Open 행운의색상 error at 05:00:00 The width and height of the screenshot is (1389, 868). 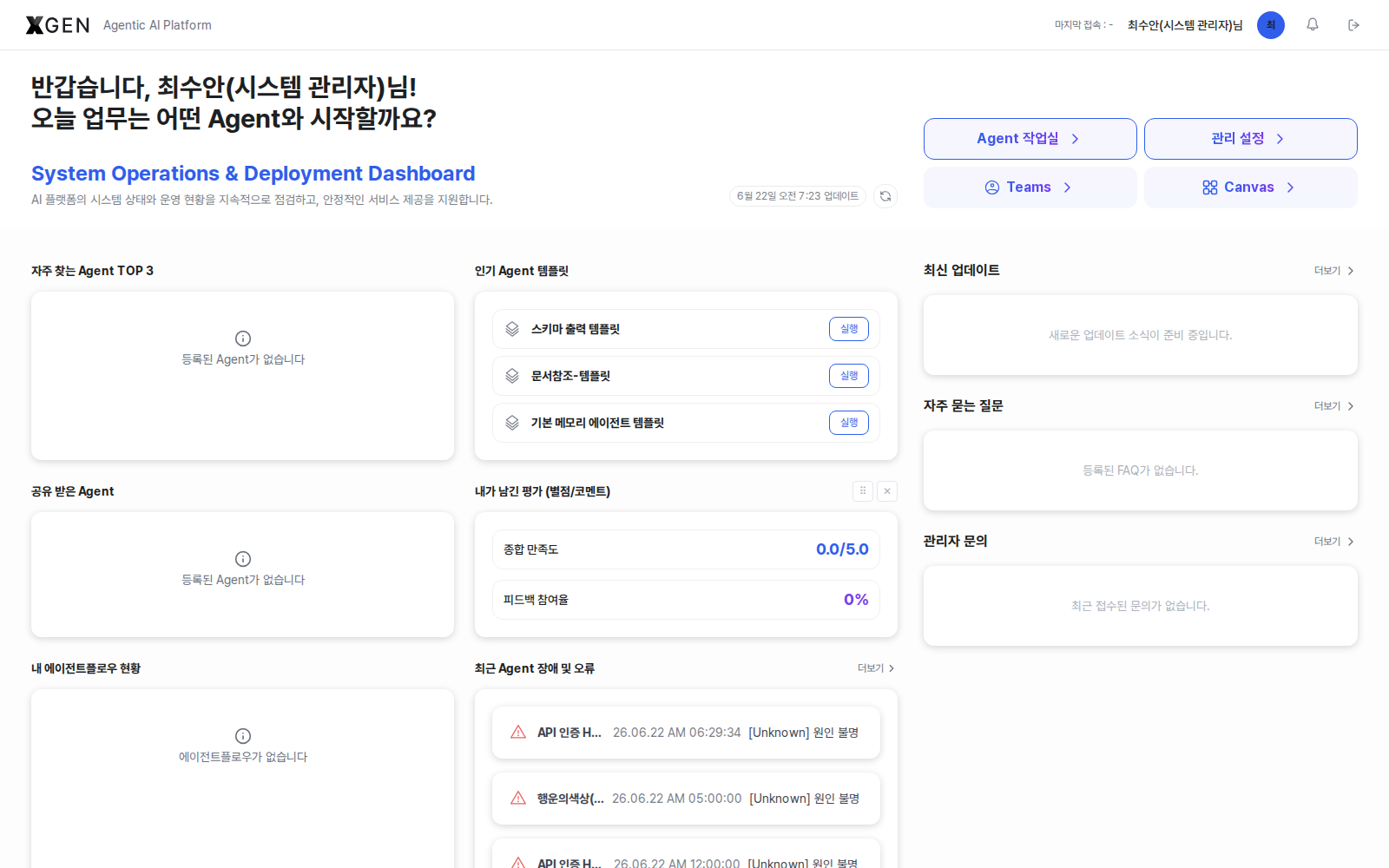coord(686,799)
